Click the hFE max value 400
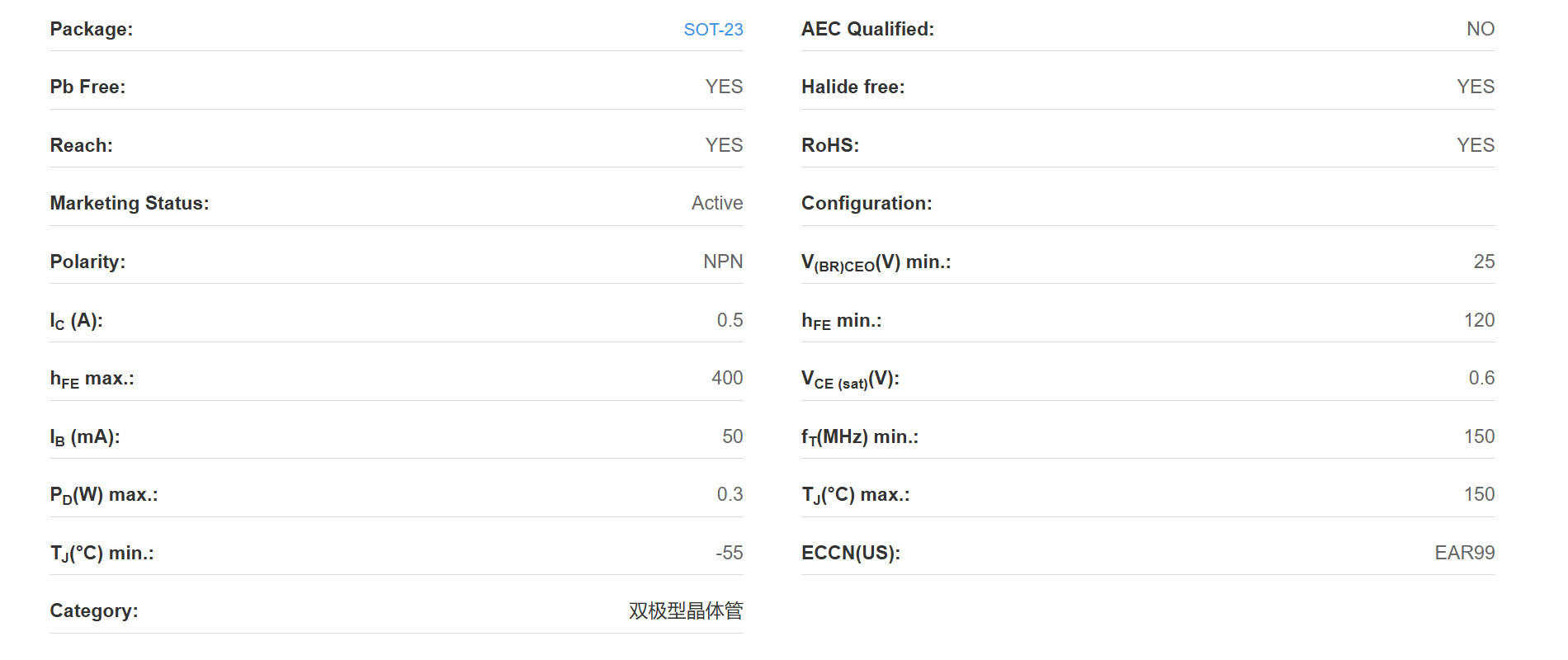Image resolution: width=1568 pixels, height=660 pixels. pos(727,379)
